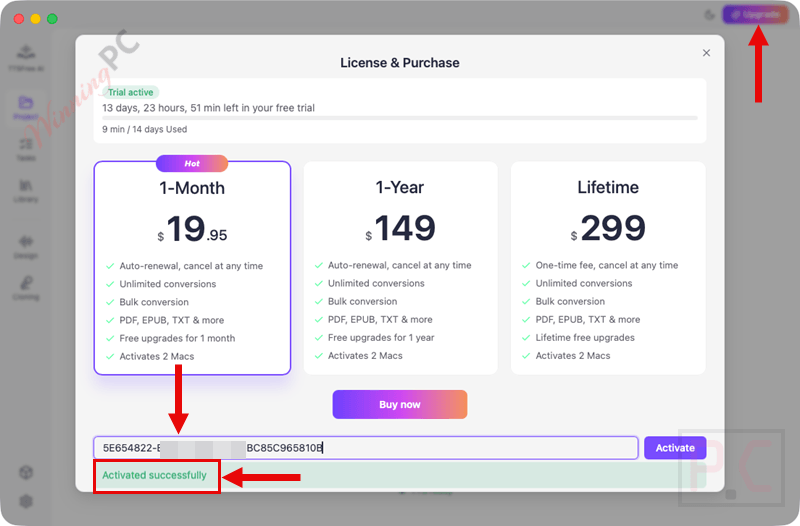Open the Library section in the sidebar
Image resolution: width=800 pixels, height=526 pixels.
click(x=26, y=191)
